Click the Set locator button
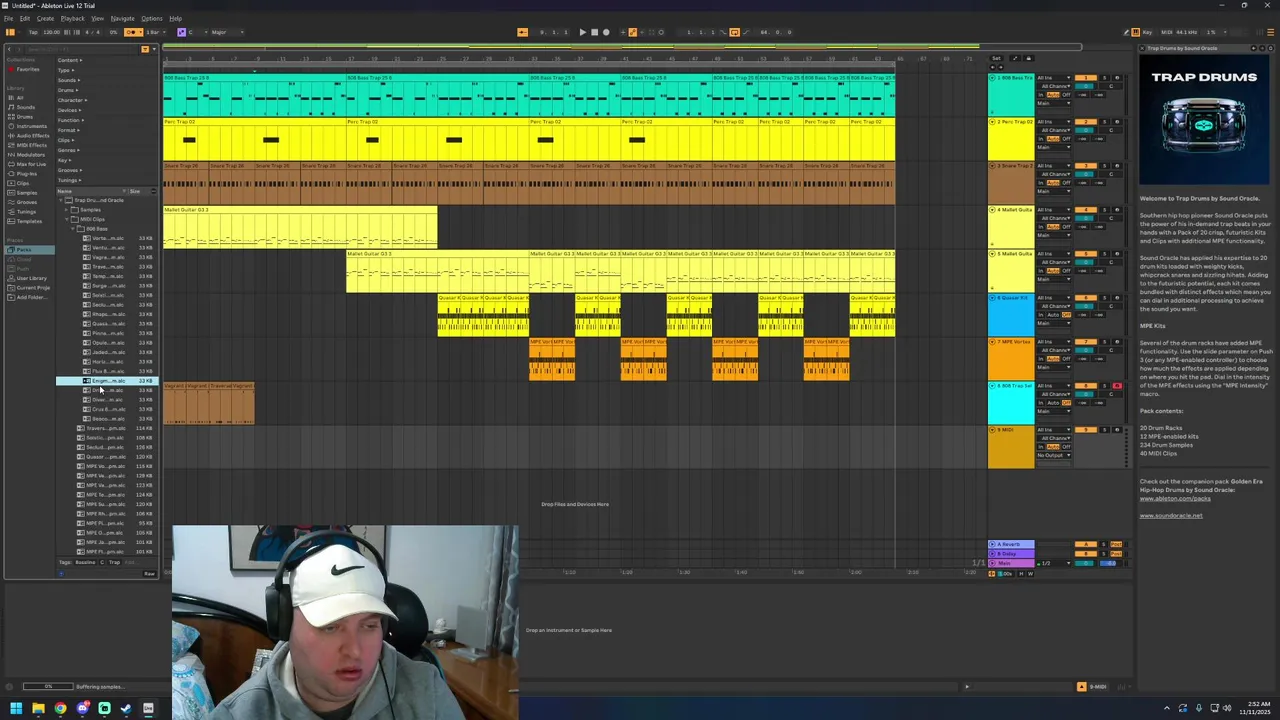 [996, 58]
